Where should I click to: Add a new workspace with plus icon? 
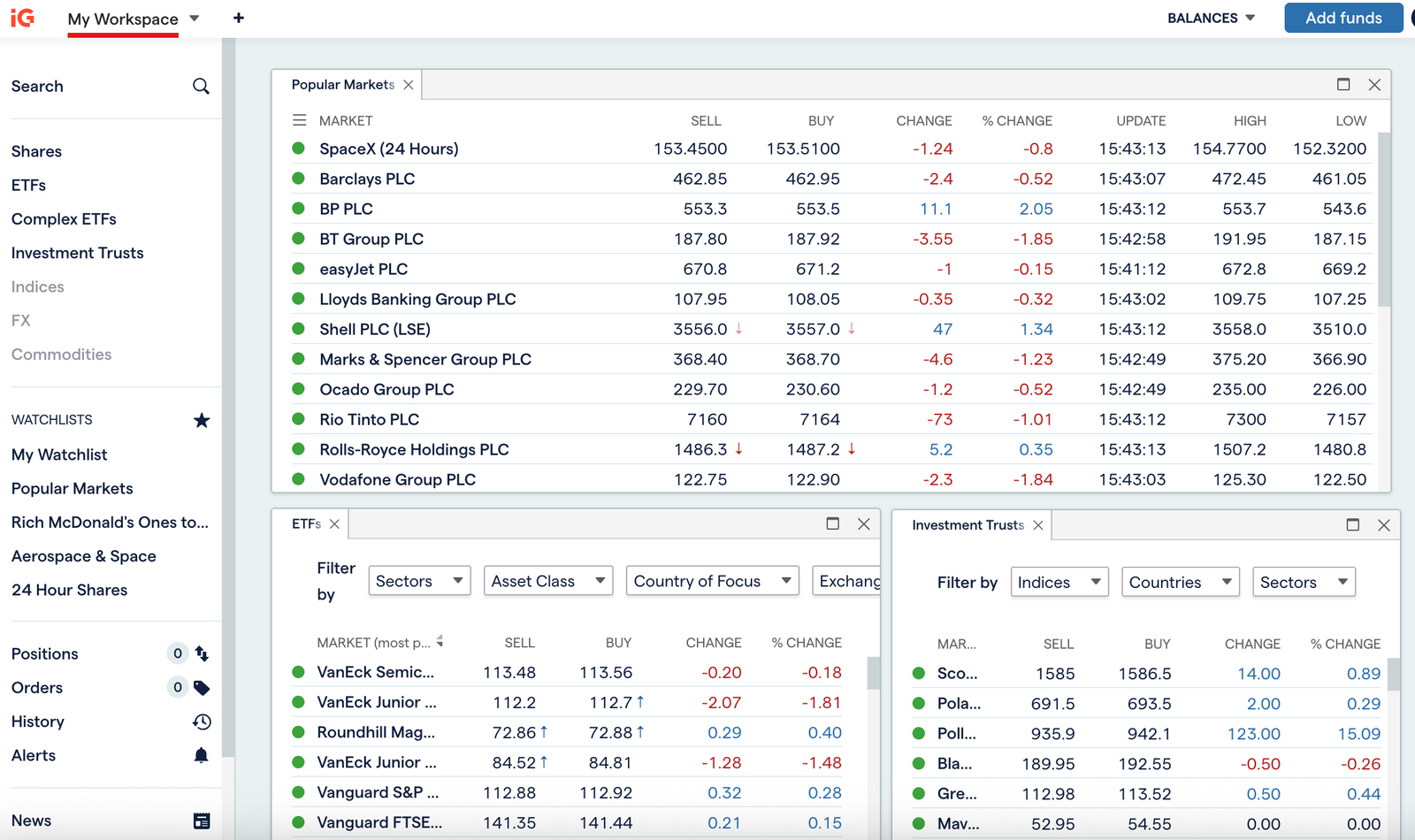pos(239,18)
